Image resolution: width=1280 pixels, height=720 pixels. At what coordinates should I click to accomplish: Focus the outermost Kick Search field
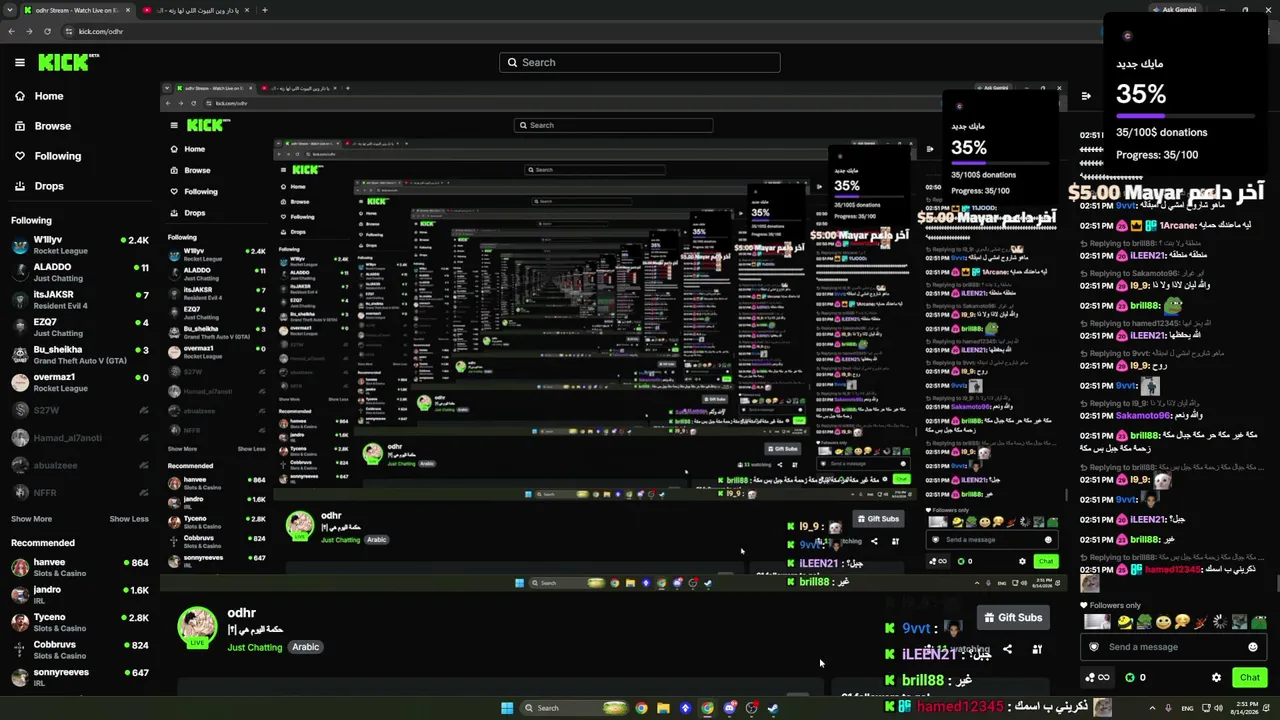(x=640, y=62)
